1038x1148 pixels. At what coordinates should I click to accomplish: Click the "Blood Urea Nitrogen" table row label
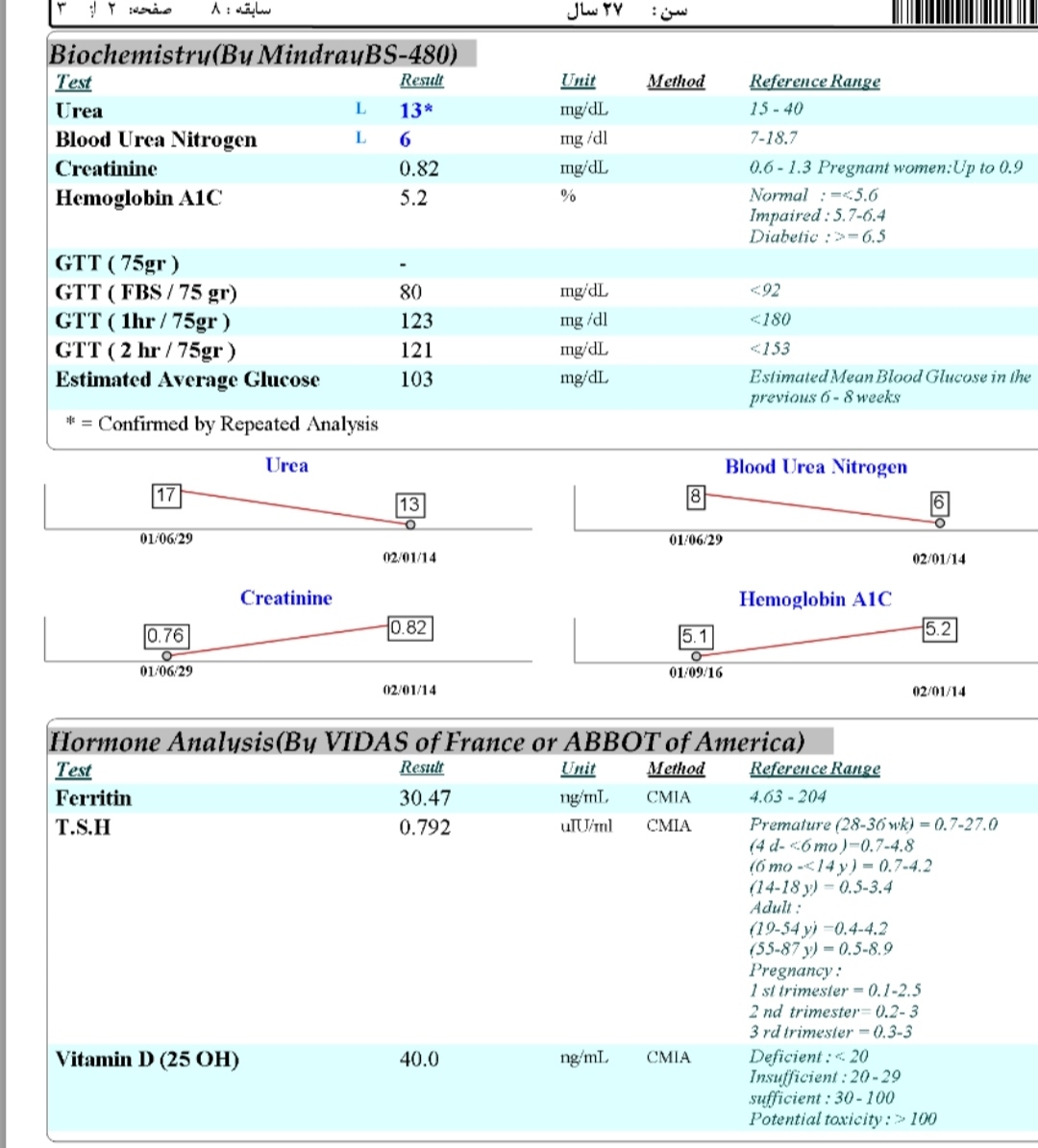[x=156, y=139]
